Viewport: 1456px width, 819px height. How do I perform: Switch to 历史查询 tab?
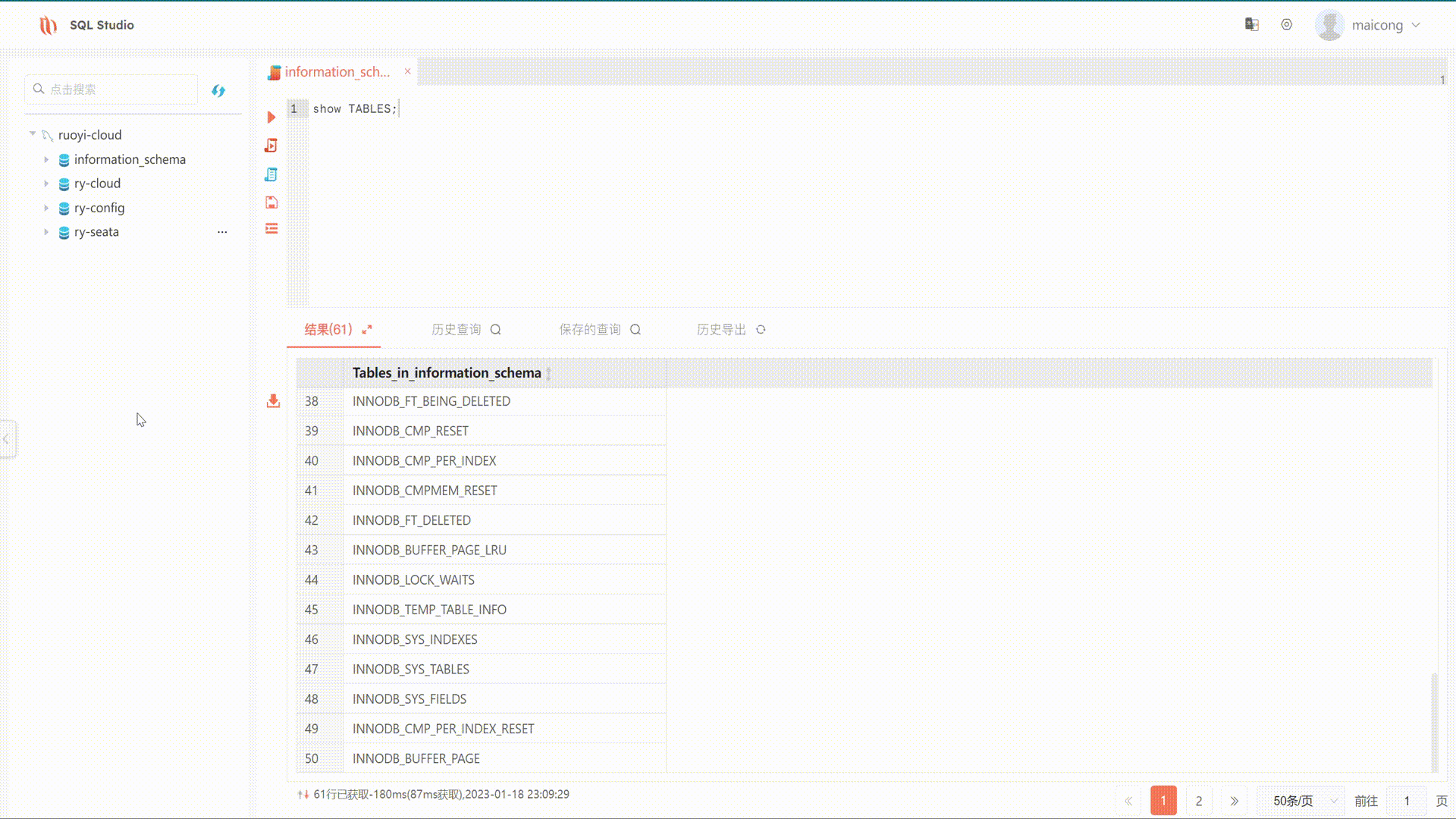tap(457, 330)
